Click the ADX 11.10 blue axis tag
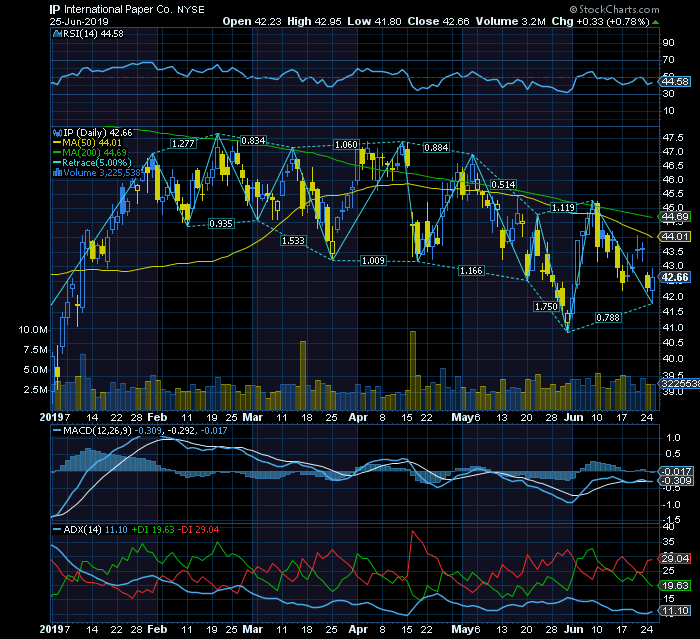 [x=675, y=611]
